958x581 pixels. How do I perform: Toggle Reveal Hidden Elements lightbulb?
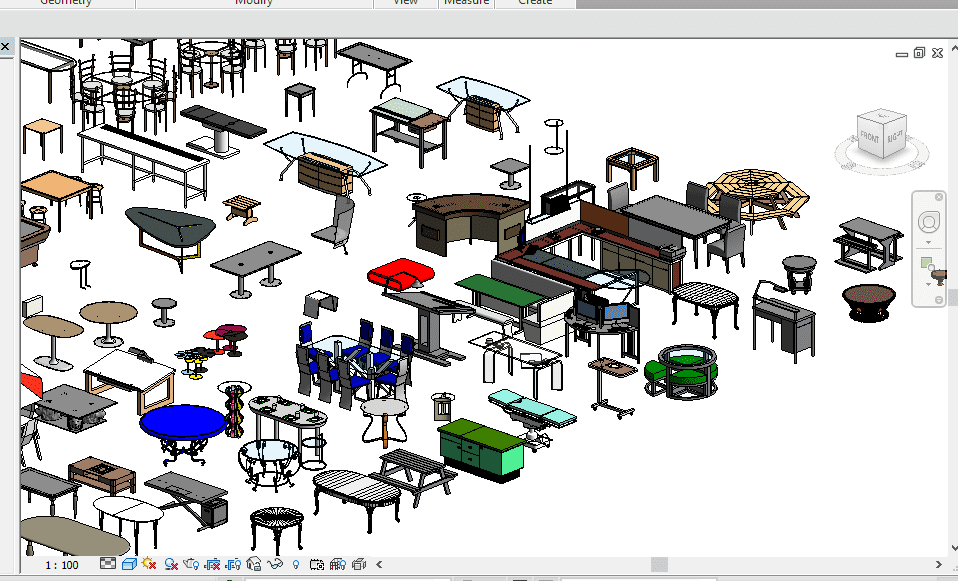[x=296, y=565]
